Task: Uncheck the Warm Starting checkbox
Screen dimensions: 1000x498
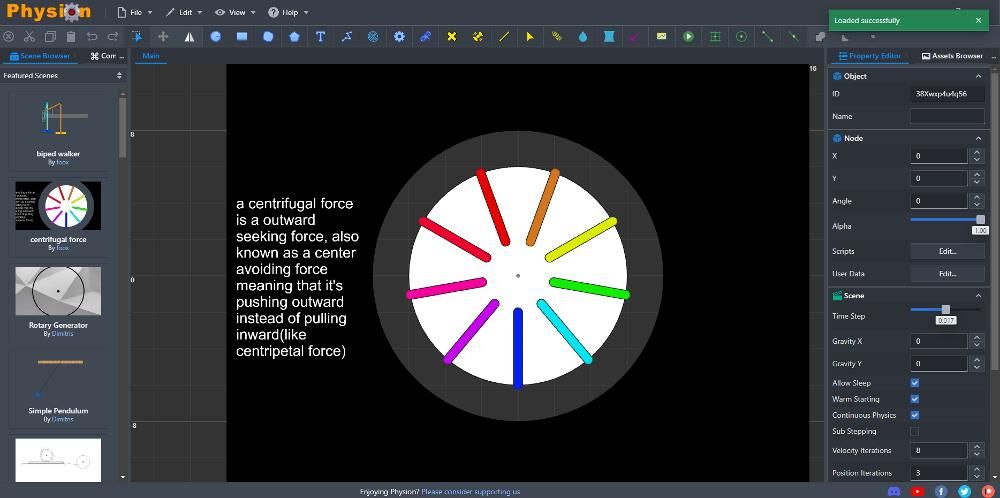Action: point(914,399)
